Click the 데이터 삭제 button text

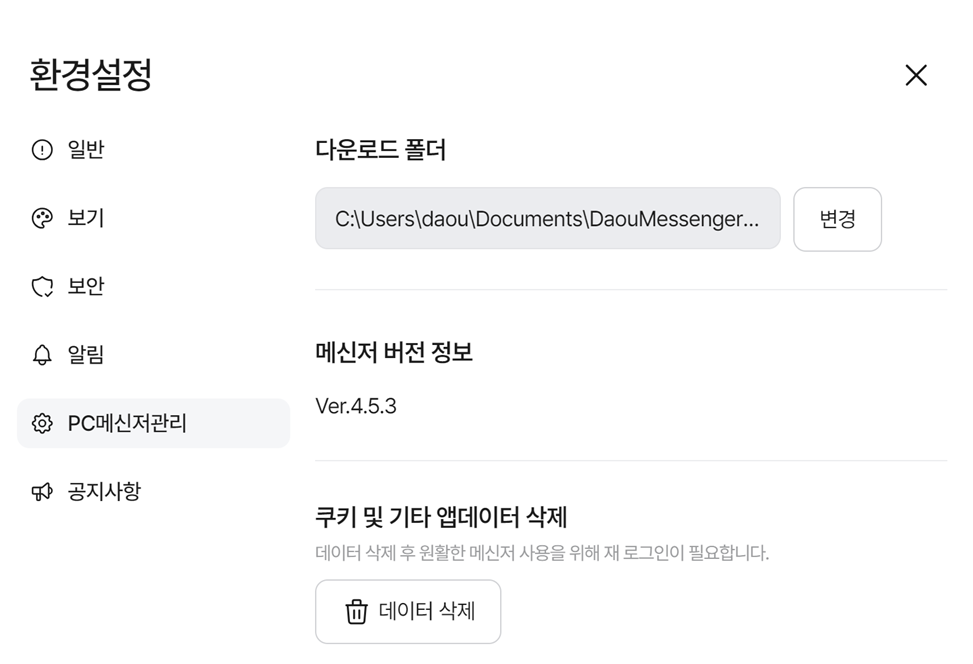click(x=427, y=611)
